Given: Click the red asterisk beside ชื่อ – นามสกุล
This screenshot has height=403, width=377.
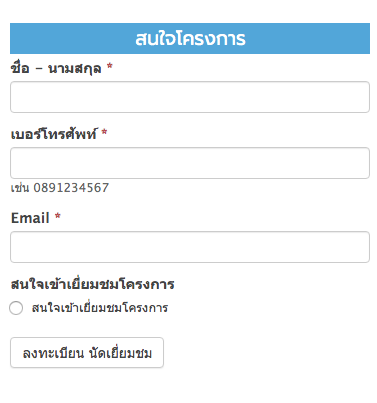Looking at the screenshot, I should pos(109,66).
